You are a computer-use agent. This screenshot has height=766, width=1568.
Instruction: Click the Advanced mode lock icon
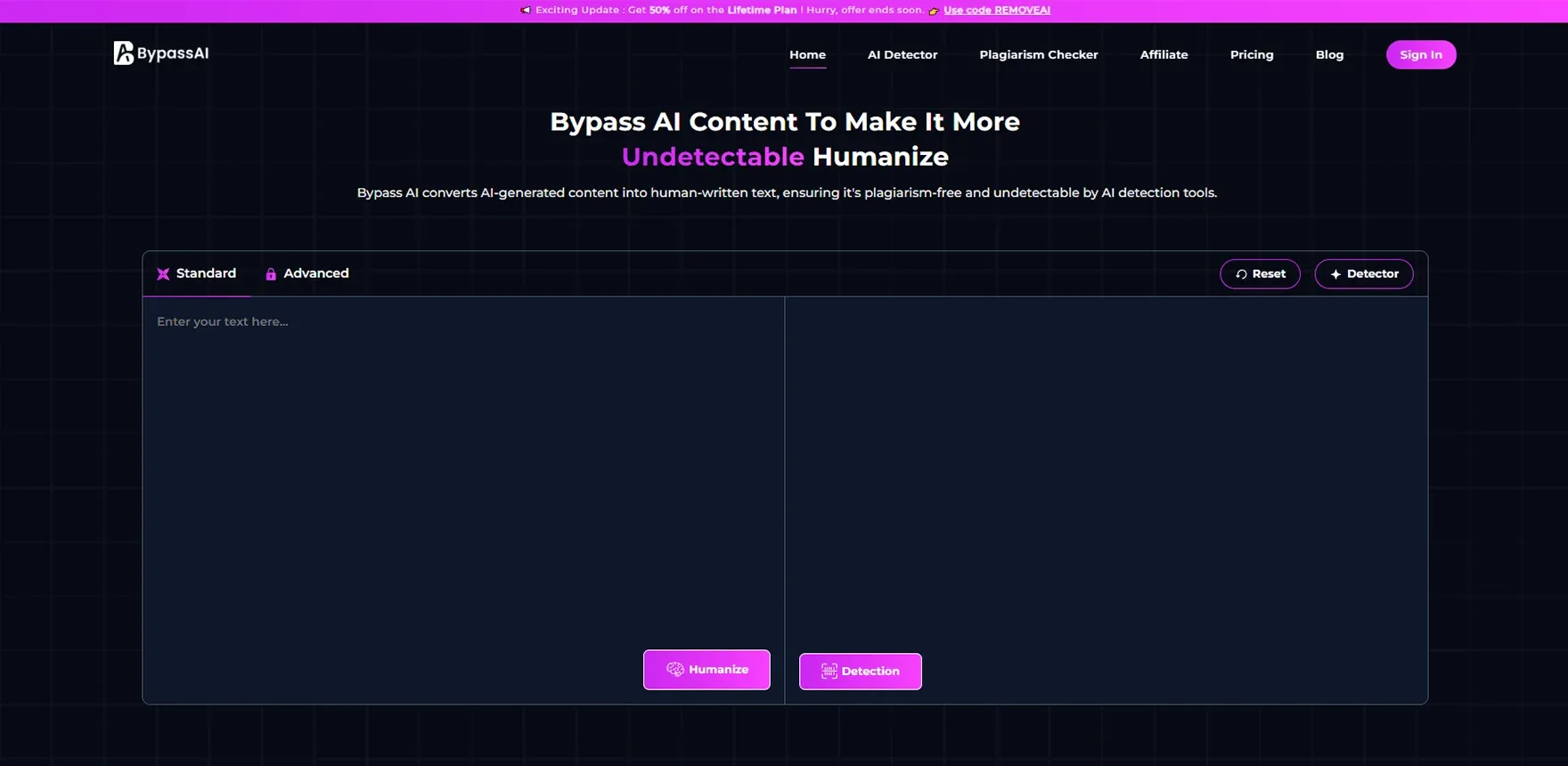tap(271, 274)
